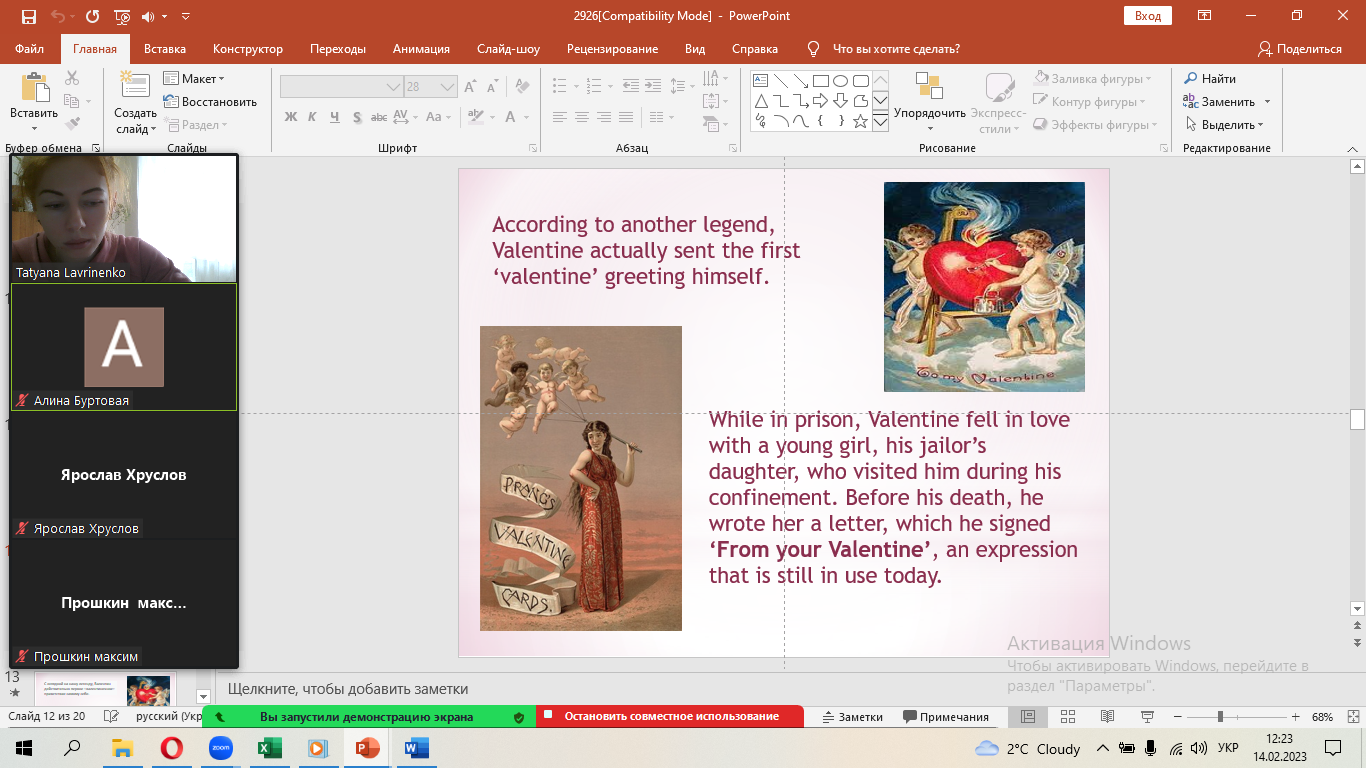Open the Вставить paste options arrow
The width and height of the screenshot is (1366, 768).
[x=34, y=129]
